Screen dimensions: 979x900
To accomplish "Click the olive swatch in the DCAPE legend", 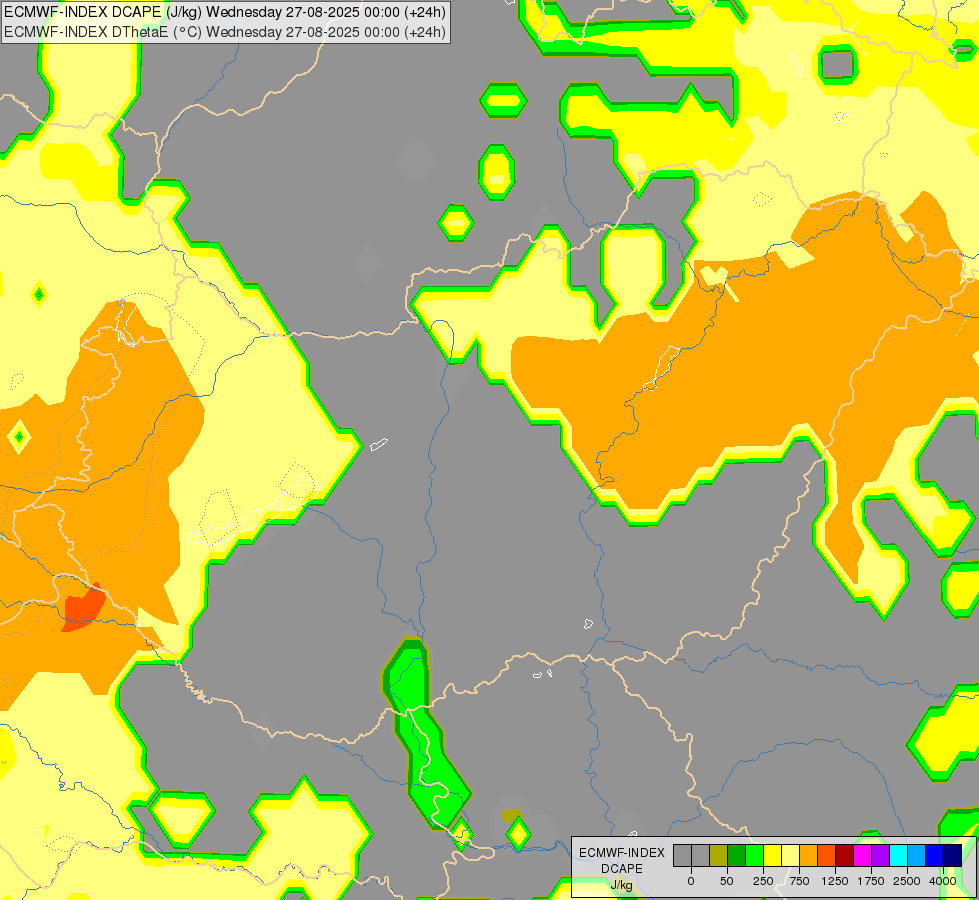I will [719, 855].
